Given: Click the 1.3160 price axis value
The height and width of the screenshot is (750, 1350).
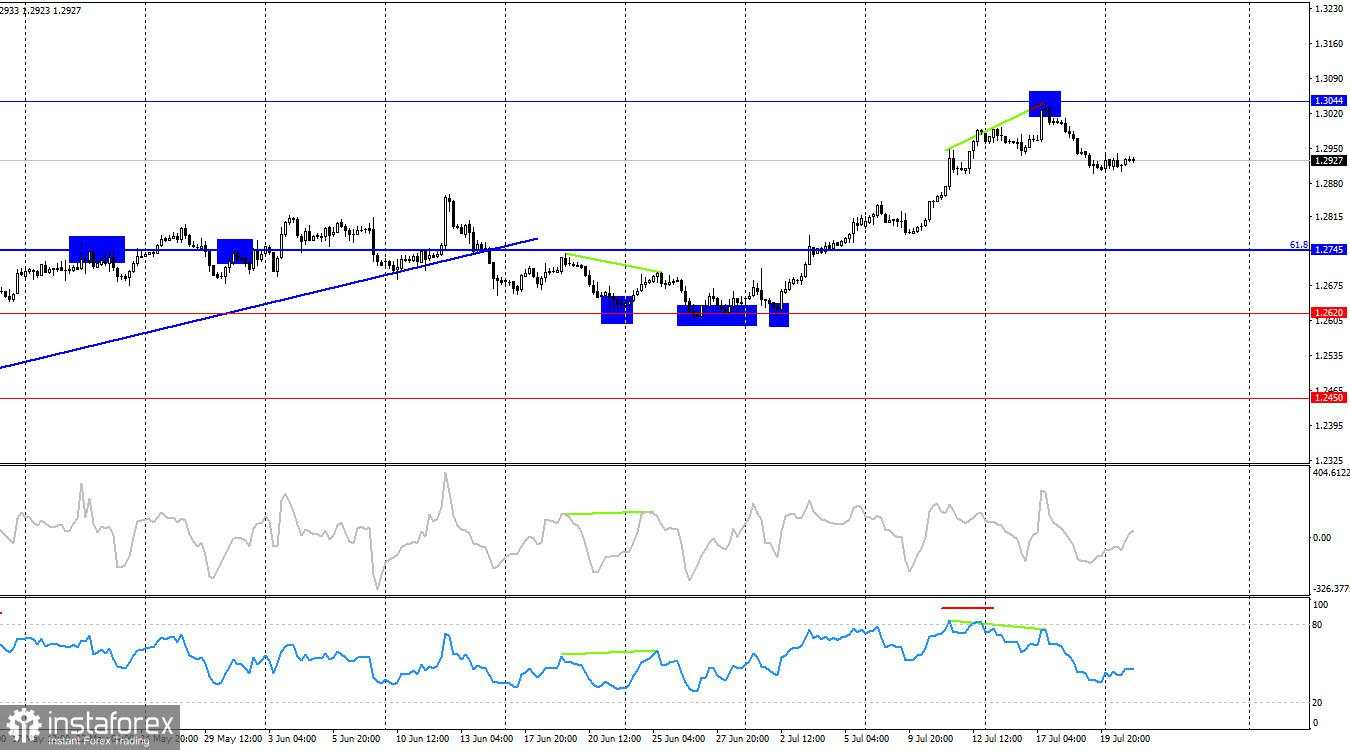Looking at the screenshot, I should pyautogui.click(x=1329, y=44).
